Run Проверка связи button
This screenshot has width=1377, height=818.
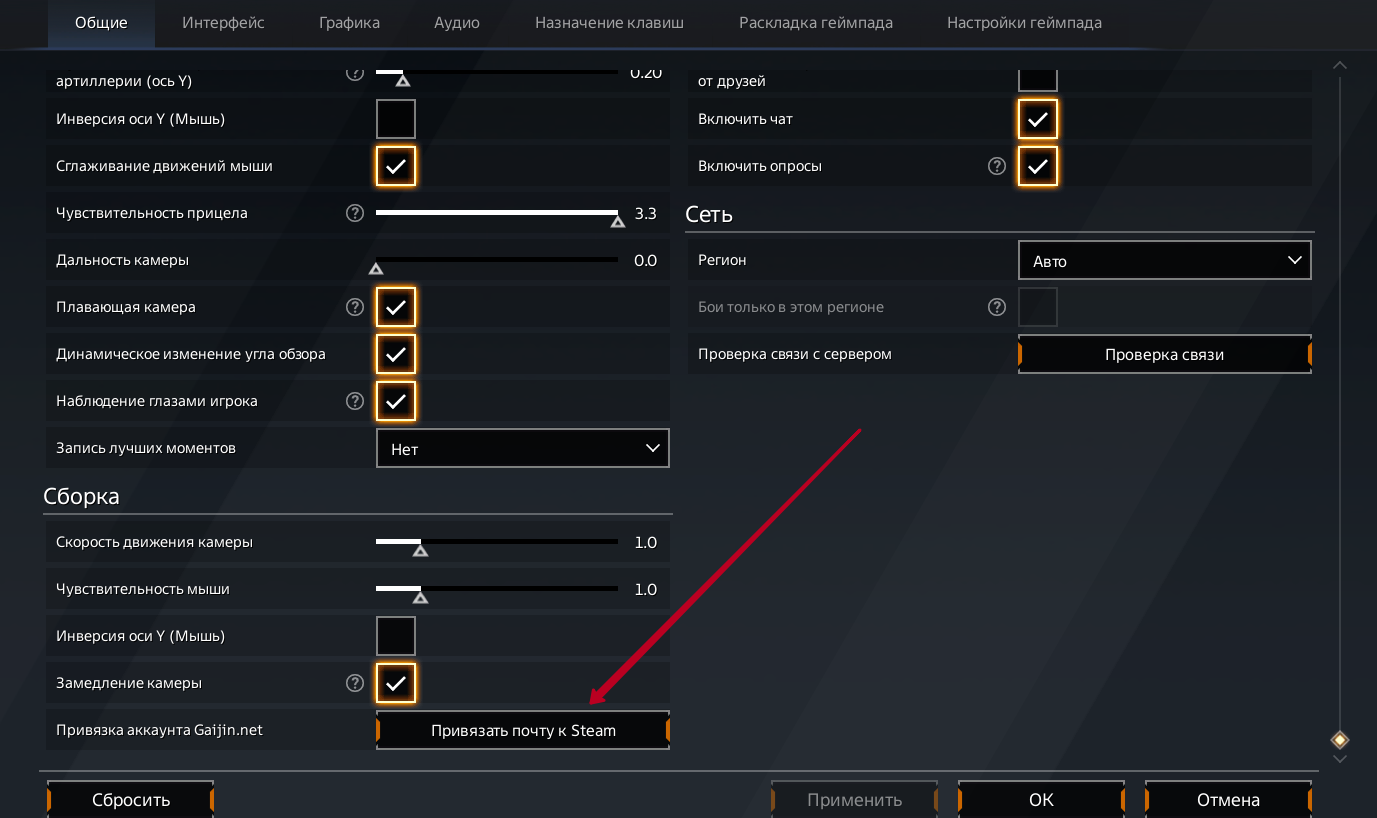pyautogui.click(x=1165, y=354)
